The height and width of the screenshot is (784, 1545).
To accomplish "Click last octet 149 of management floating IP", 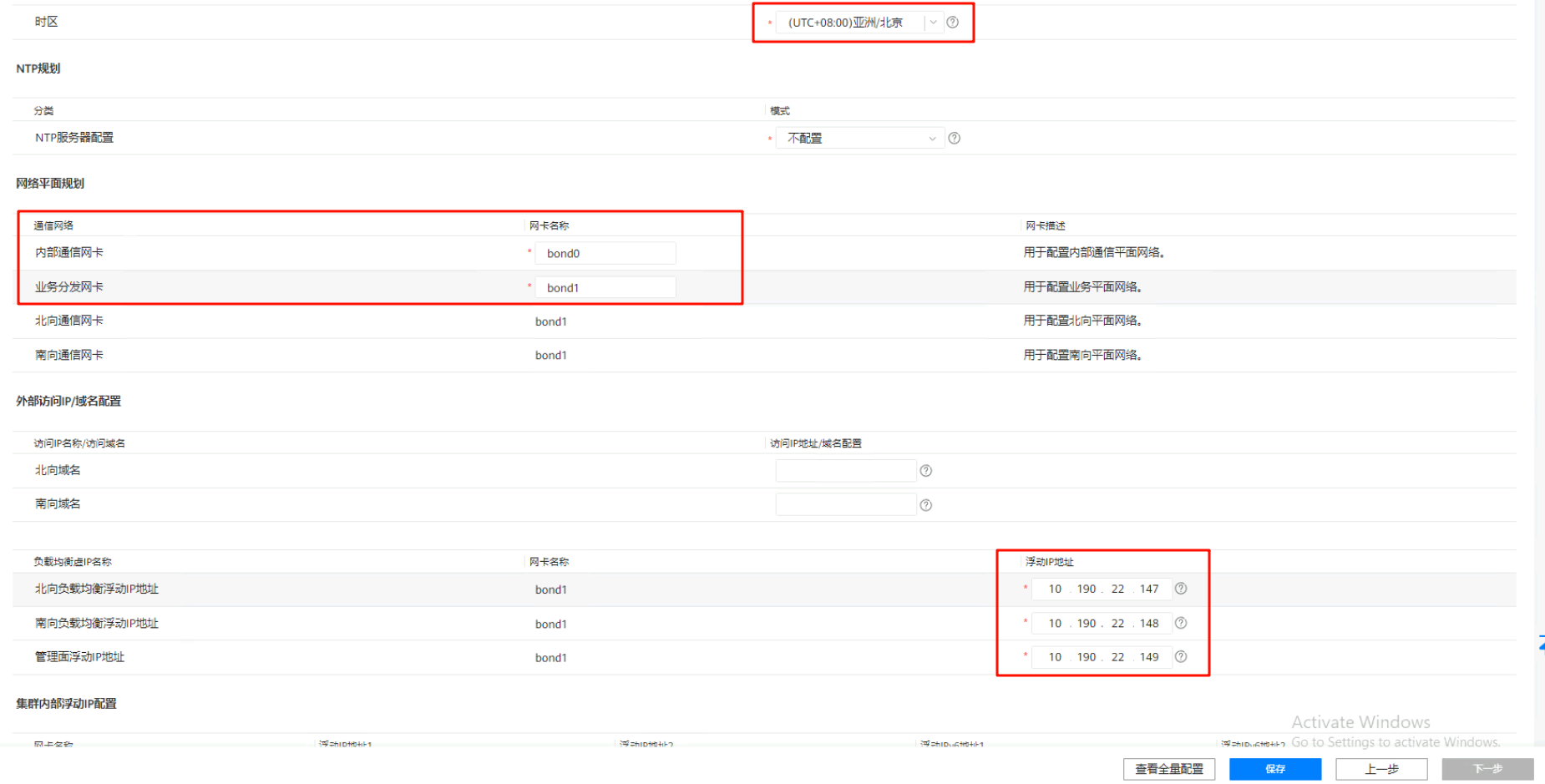I will 1149,657.
